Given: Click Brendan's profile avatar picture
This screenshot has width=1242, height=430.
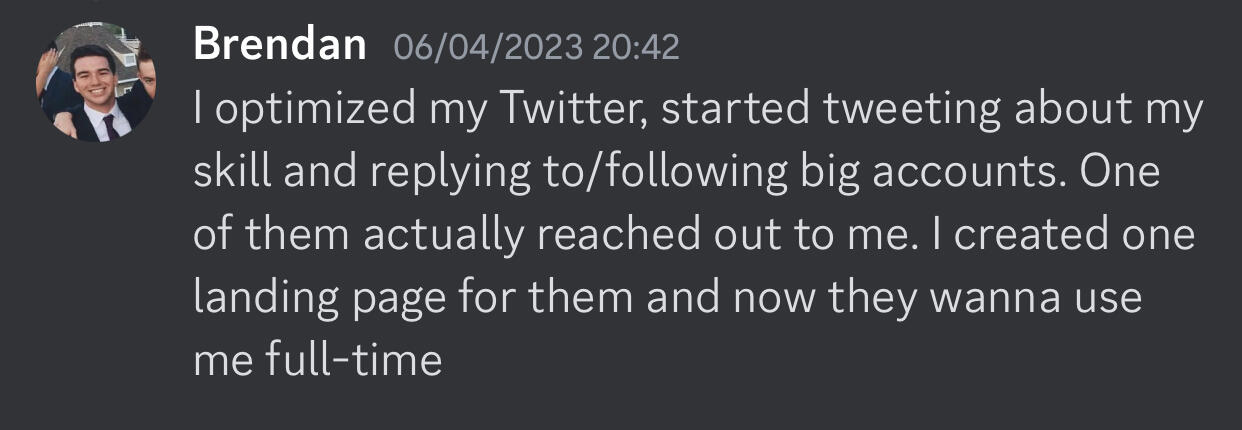Looking at the screenshot, I should 96,82.
